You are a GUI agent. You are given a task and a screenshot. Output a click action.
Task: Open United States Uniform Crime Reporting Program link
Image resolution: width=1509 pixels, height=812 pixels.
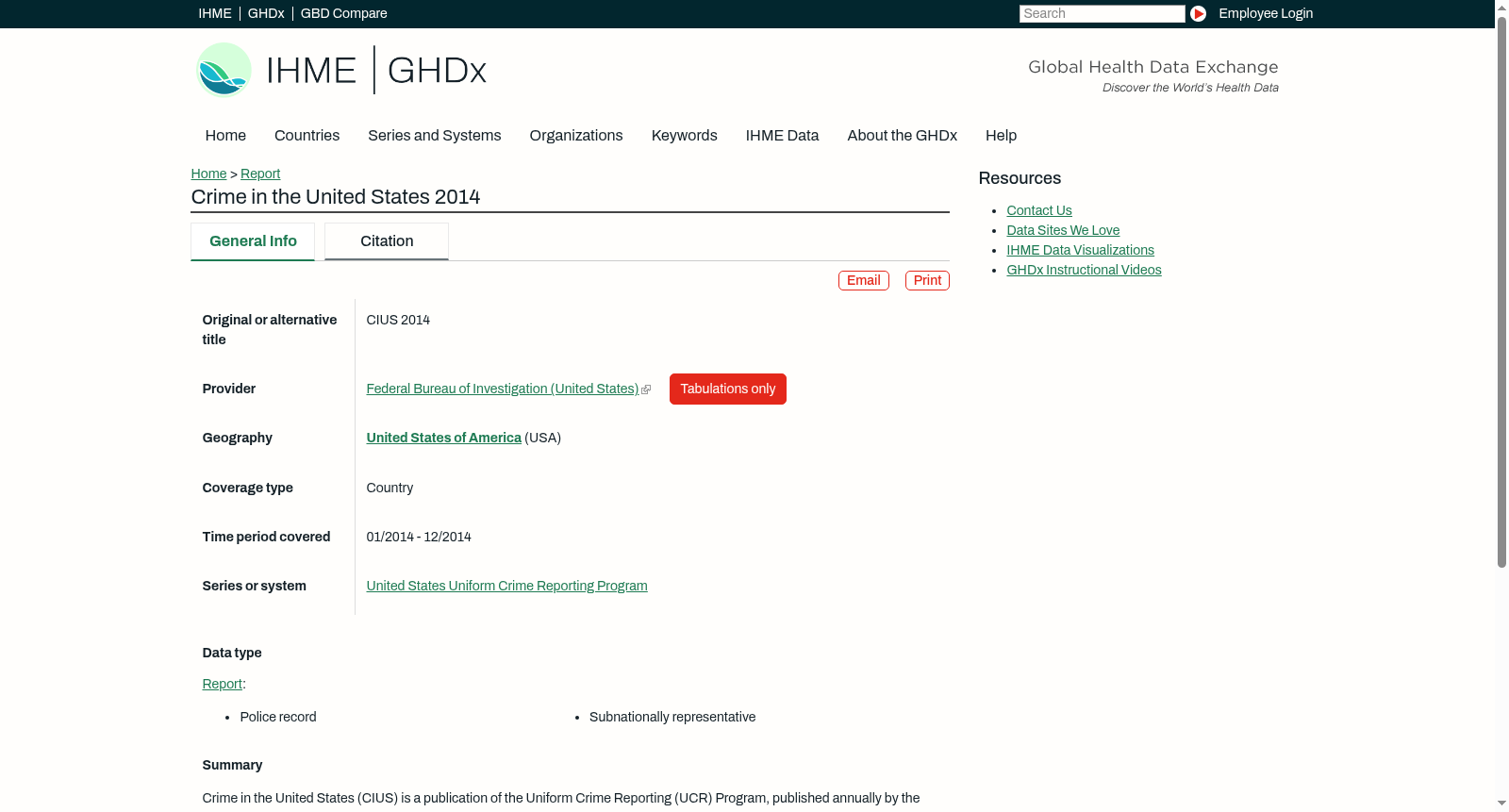[x=507, y=586]
